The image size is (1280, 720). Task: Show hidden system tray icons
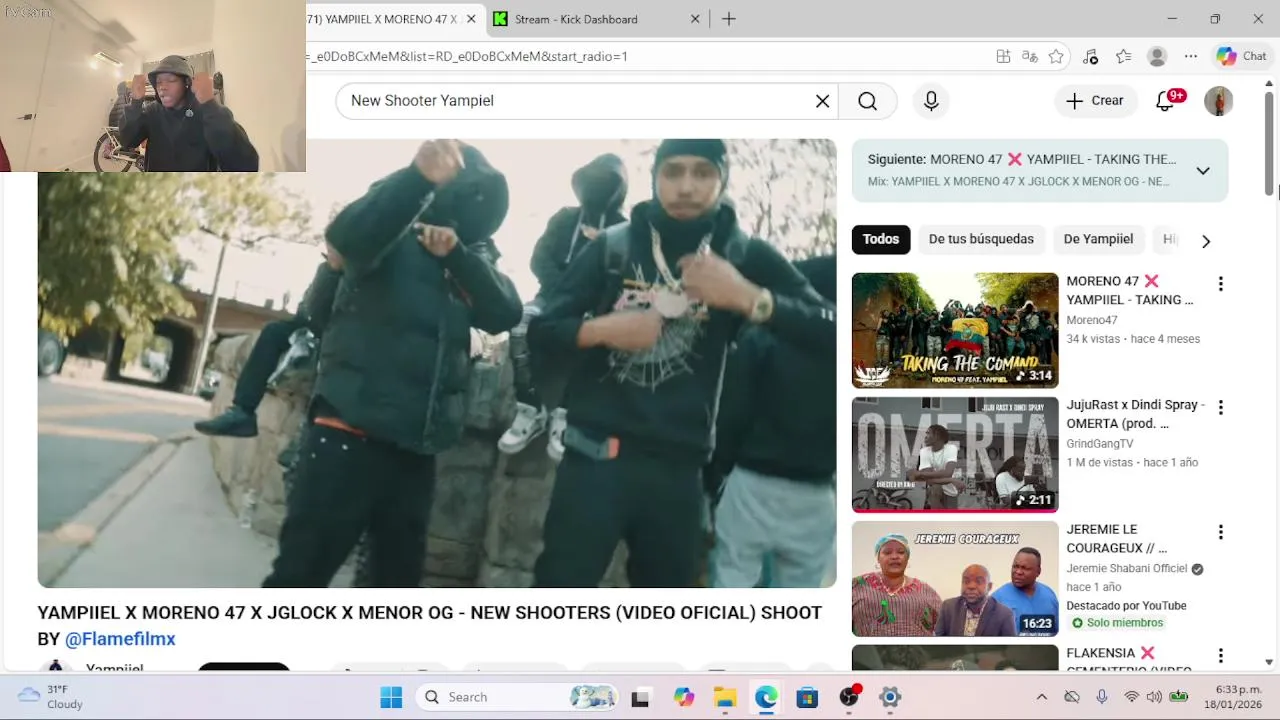pyautogui.click(x=1041, y=697)
